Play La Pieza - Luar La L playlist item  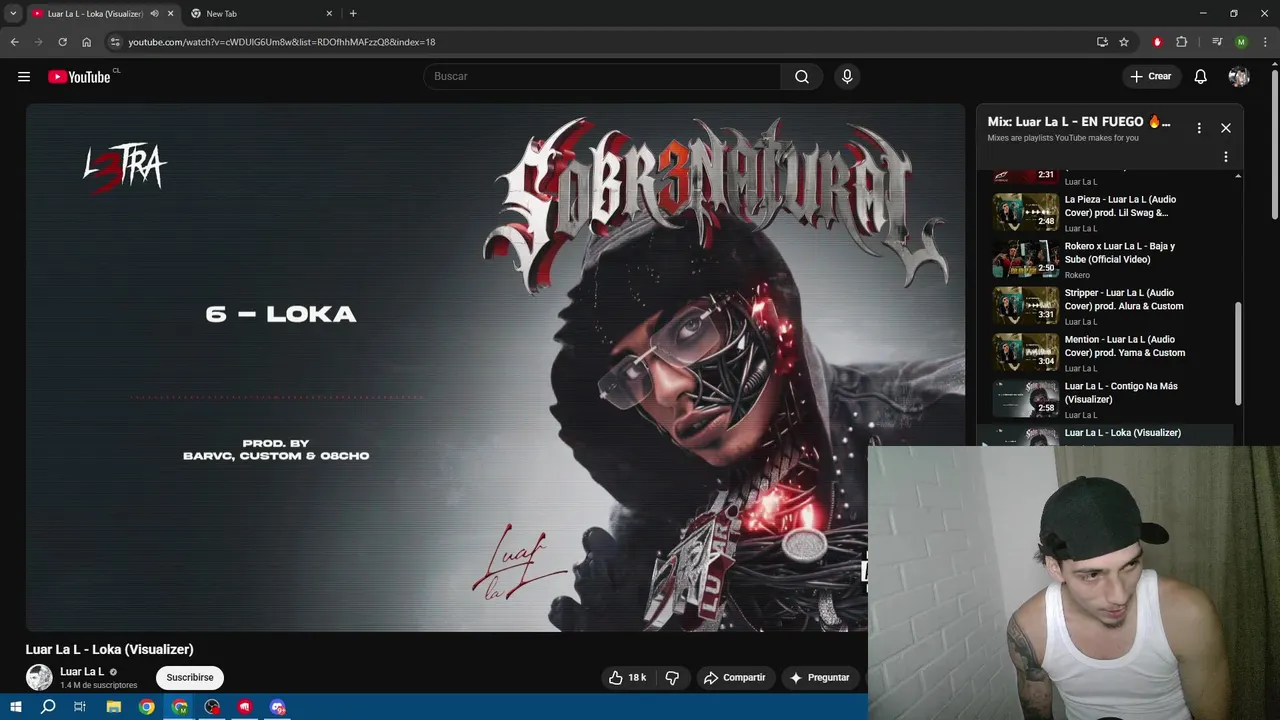[1105, 212]
